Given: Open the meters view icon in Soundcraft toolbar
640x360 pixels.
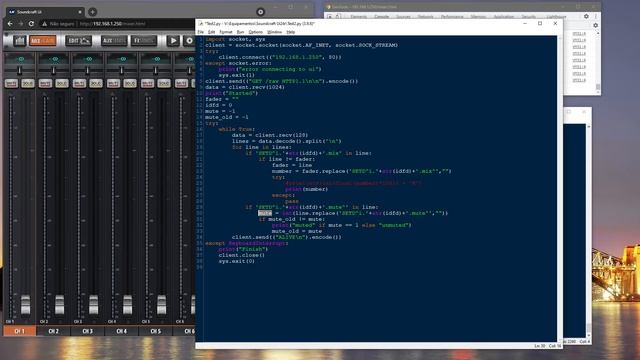Looking at the screenshot, I should [20, 41].
